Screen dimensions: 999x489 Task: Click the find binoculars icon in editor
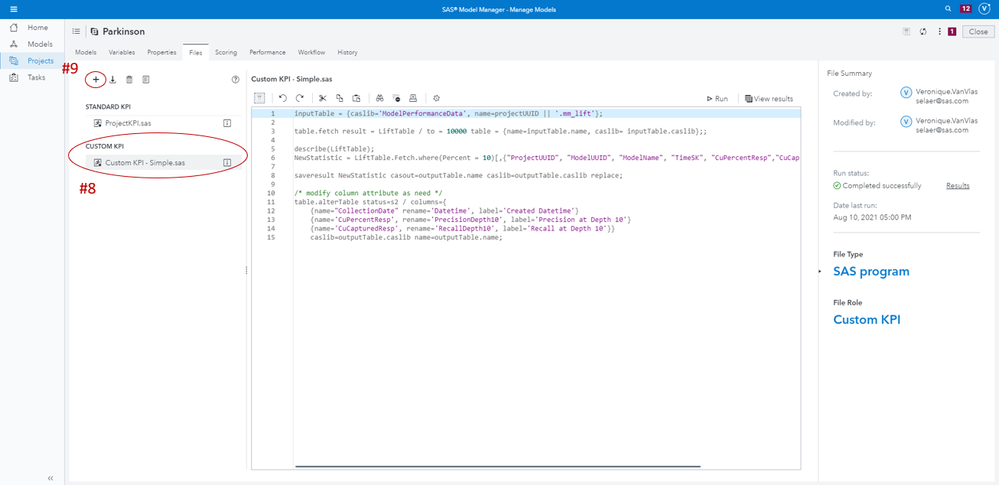(380, 98)
